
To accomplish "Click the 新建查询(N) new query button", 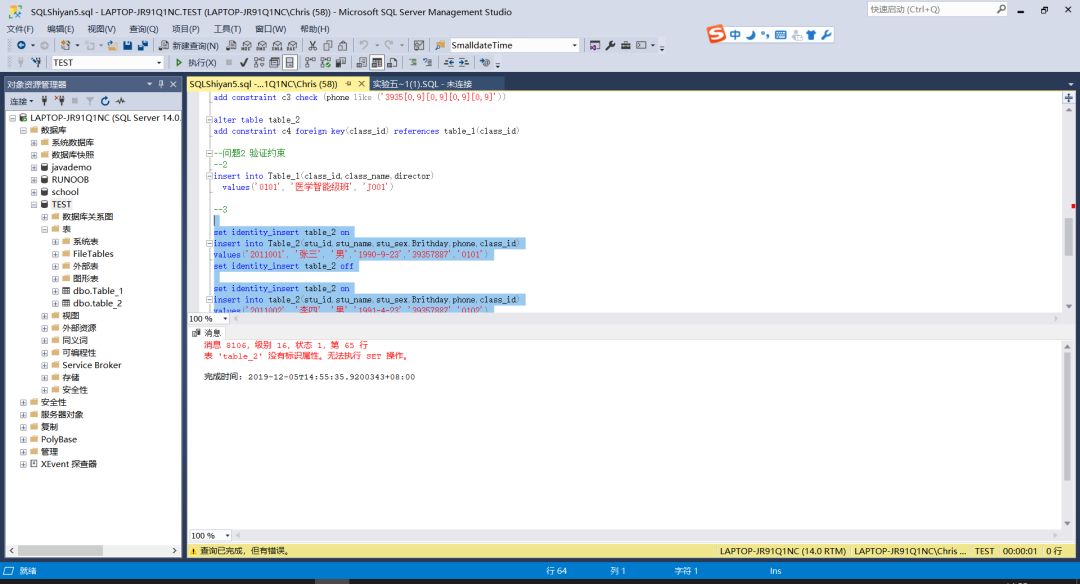I will pos(189,45).
